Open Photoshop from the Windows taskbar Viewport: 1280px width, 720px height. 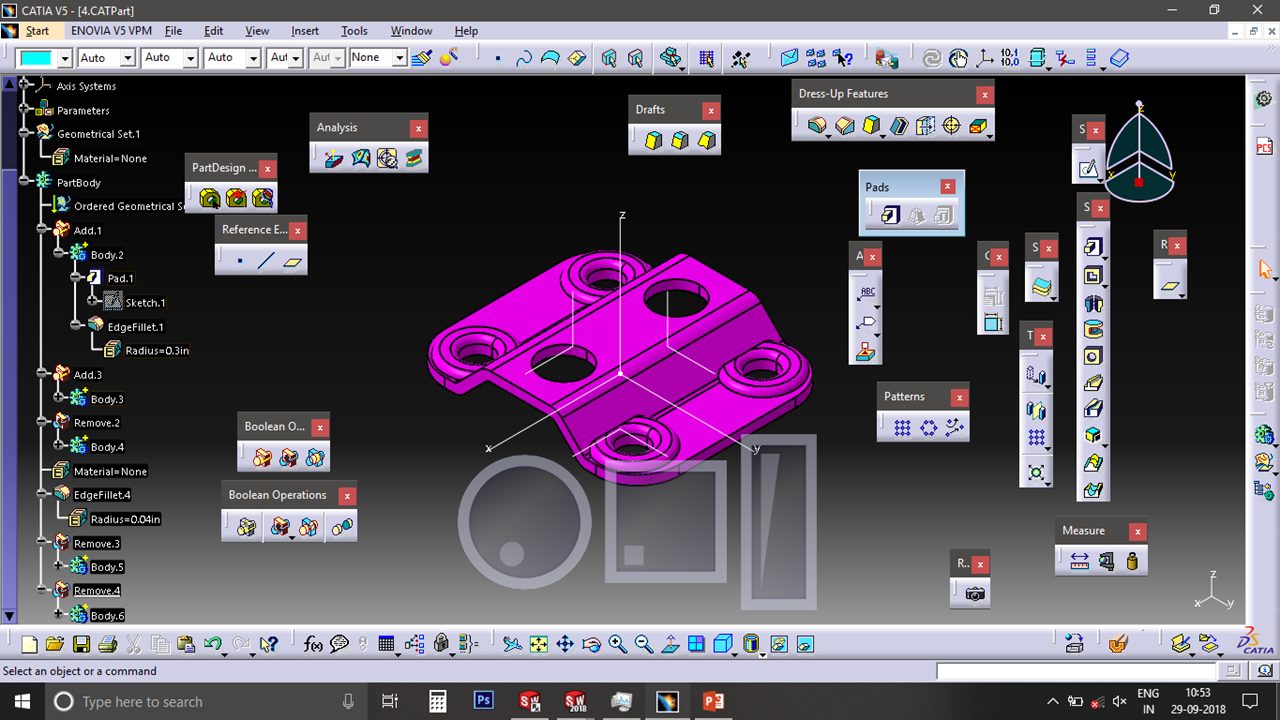tap(484, 701)
